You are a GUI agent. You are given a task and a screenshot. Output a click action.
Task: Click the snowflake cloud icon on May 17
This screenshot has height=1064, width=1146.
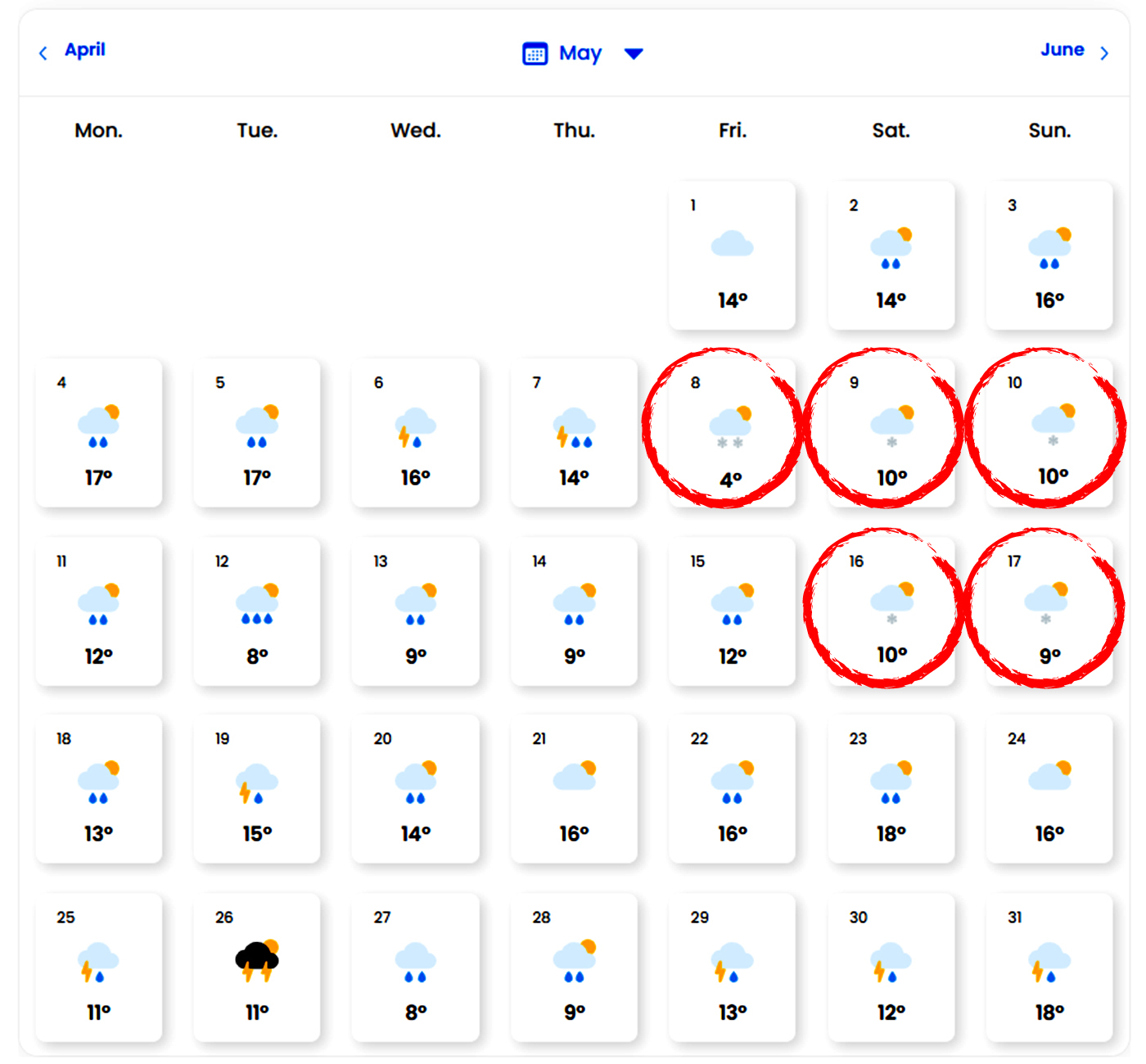coord(1047,602)
